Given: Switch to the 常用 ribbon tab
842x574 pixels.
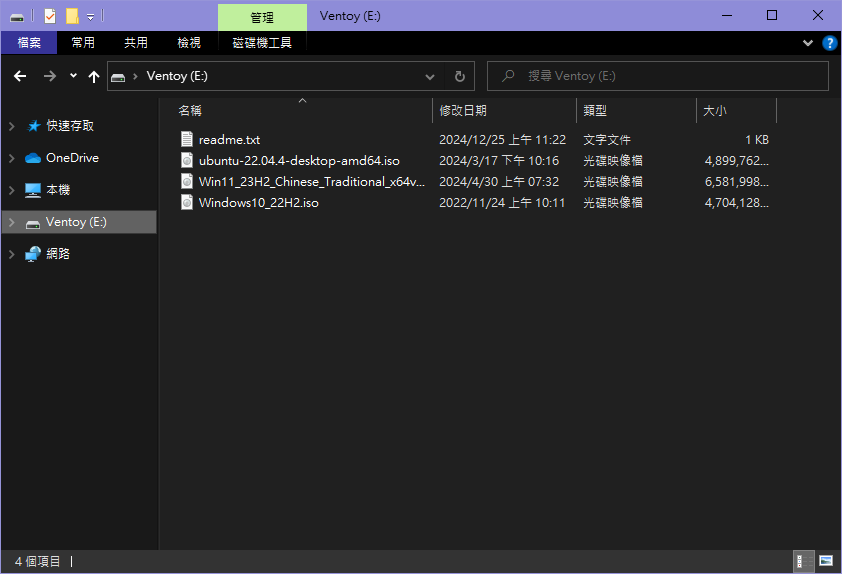Looking at the screenshot, I should coord(83,42).
